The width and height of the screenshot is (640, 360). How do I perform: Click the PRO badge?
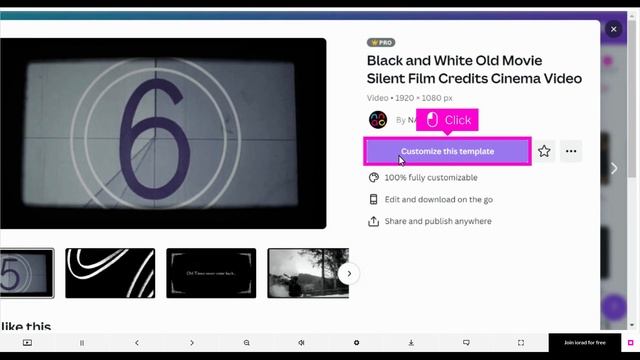point(381,42)
